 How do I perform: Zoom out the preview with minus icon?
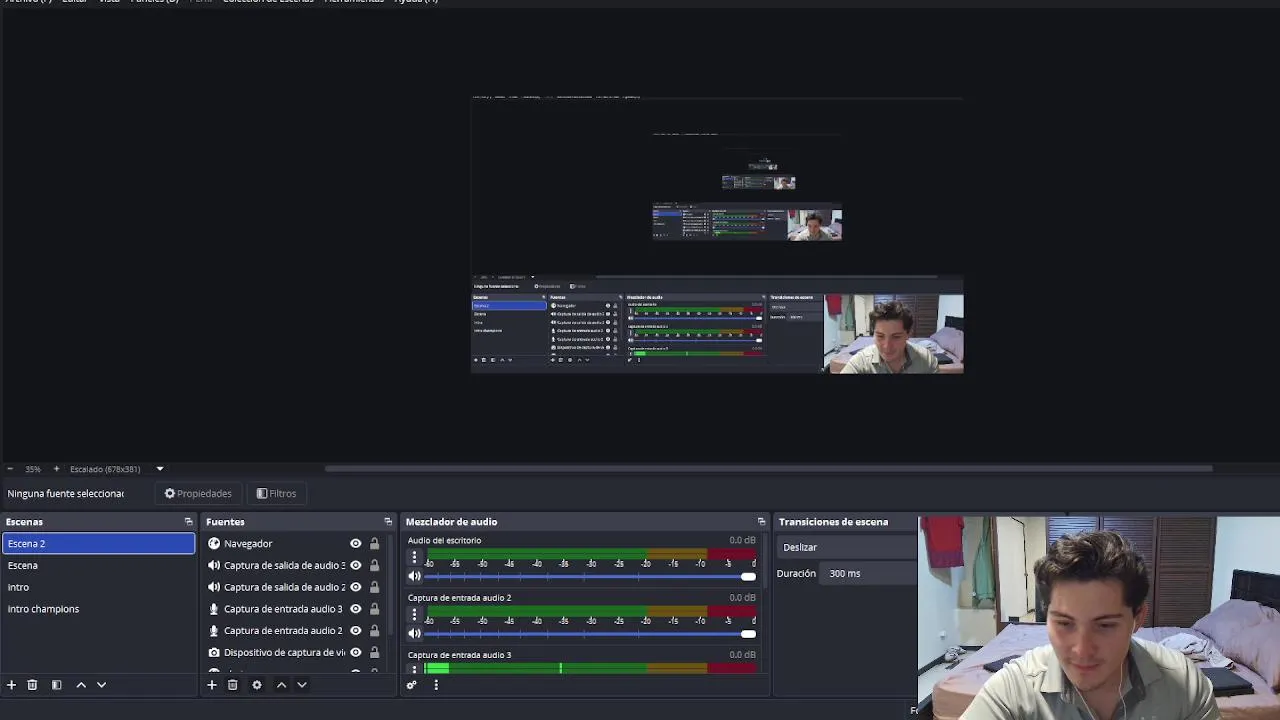(x=10, y=469)
